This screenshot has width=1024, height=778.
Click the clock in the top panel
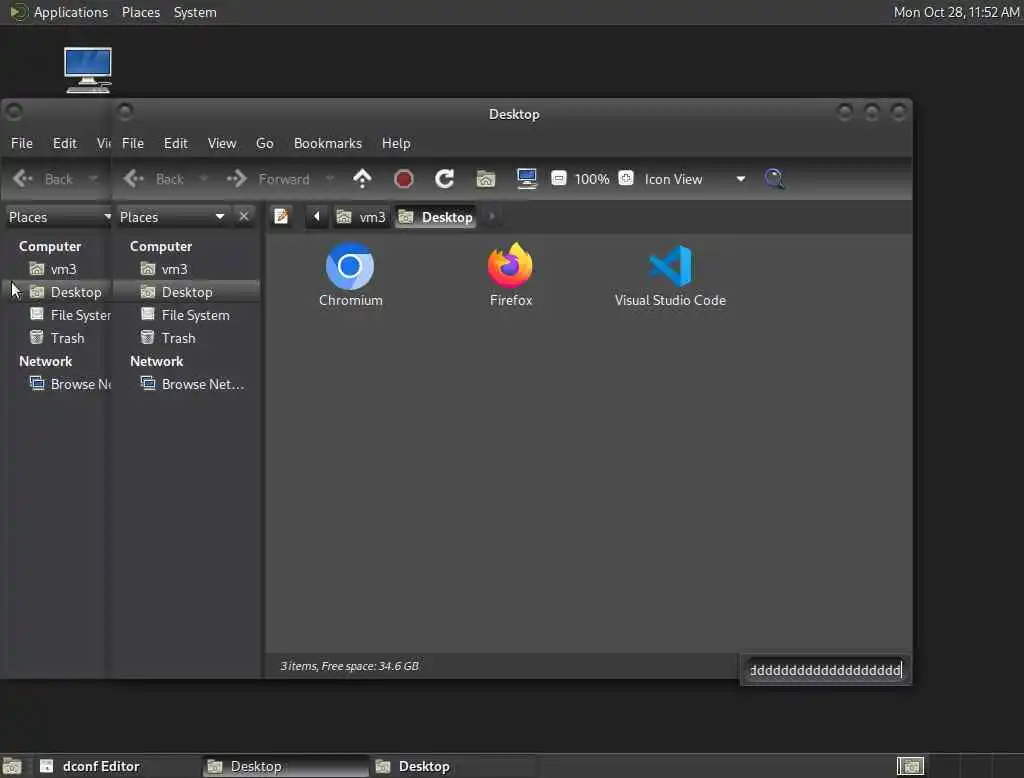coord(956,12)
